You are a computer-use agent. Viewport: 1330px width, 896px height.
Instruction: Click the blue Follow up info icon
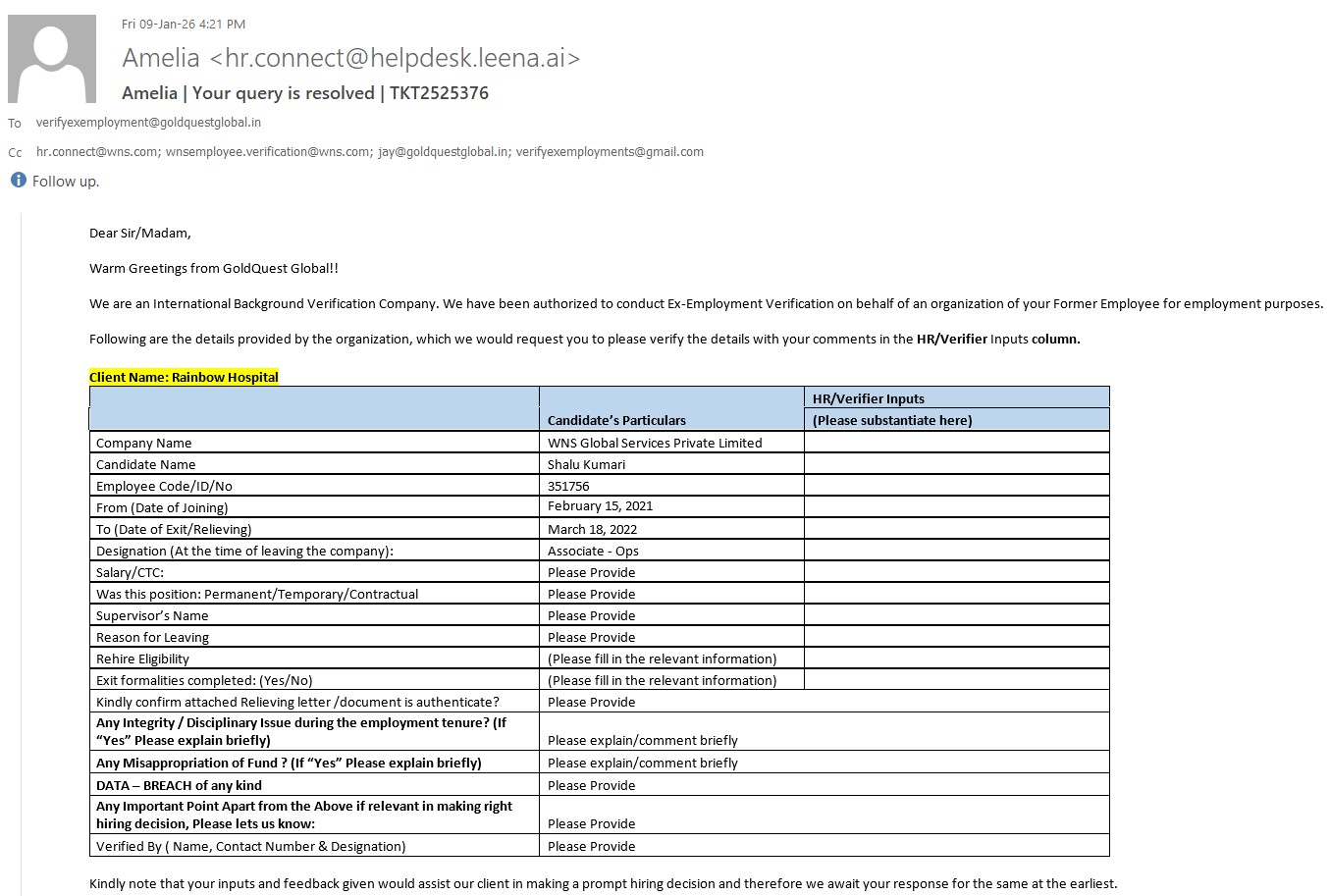pos(18,181)
